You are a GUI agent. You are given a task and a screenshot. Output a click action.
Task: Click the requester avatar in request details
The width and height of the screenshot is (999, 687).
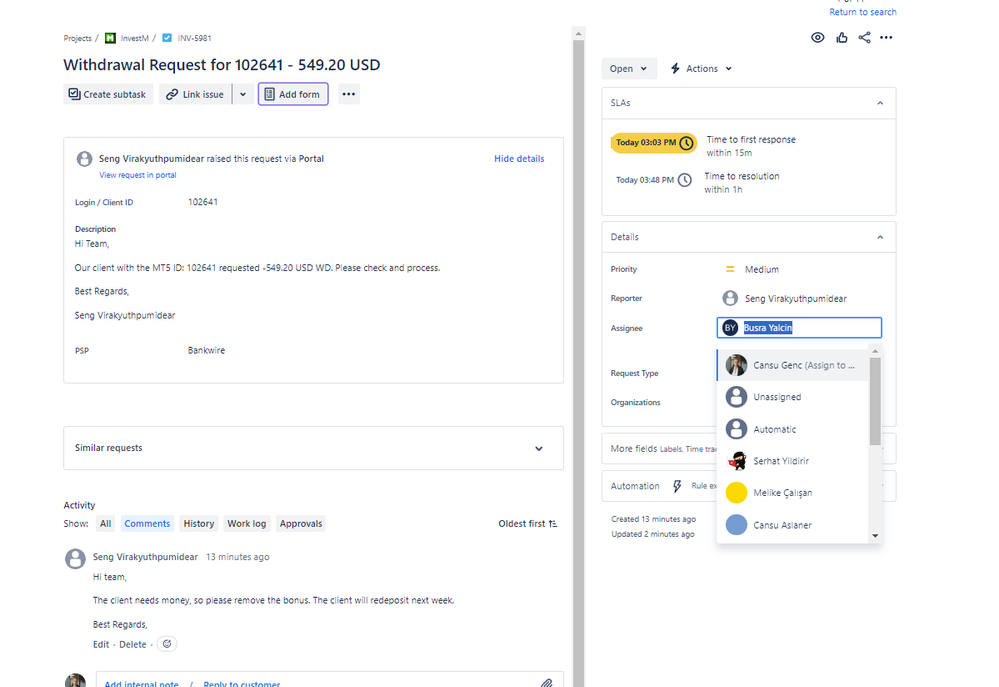point(84,159)
